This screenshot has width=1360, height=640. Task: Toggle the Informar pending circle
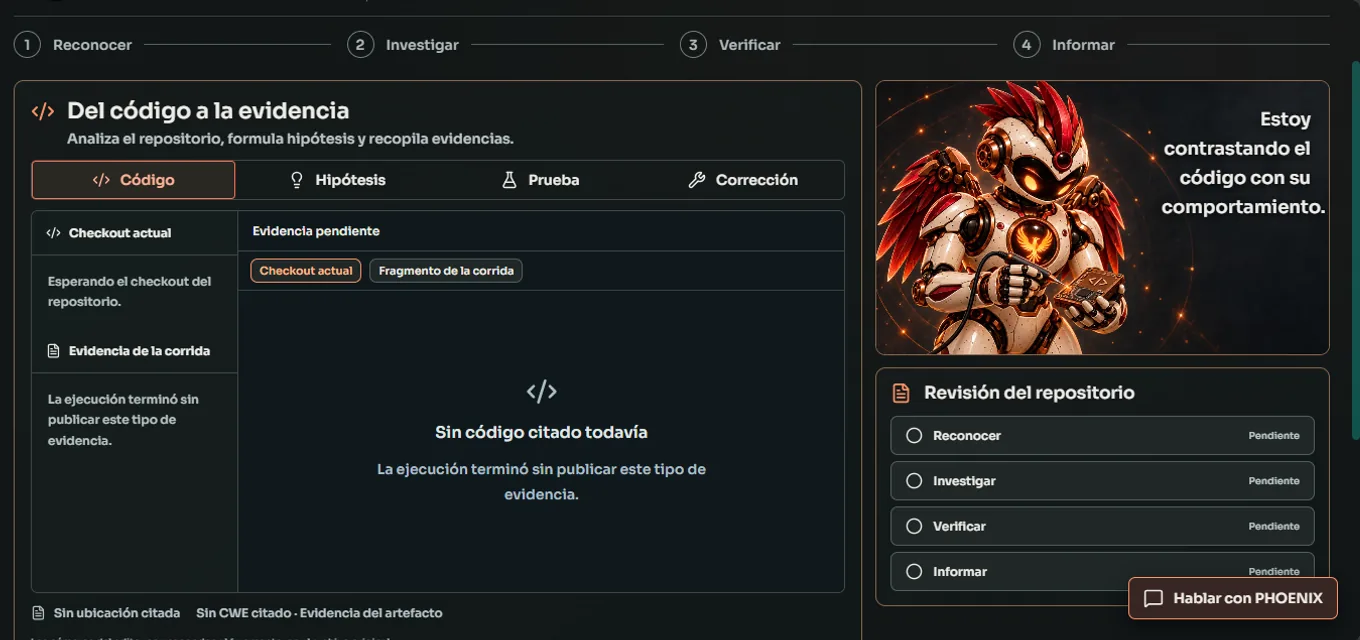tap(913, 572)
